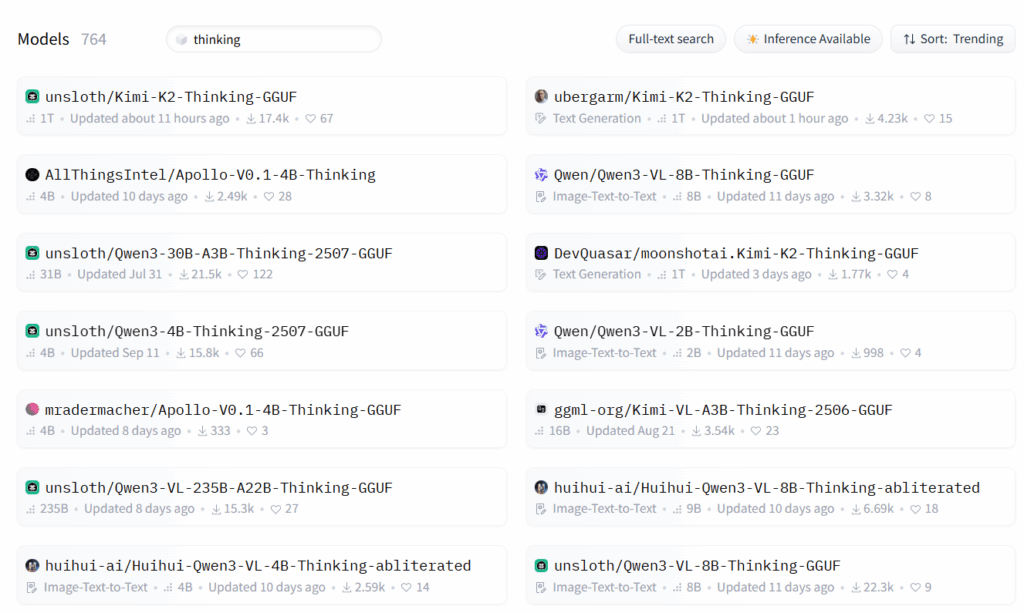Open unsloth/Qwen3-4B-Thinking-2507-GGUF model
The height and width of the screenshot is (613, 1024).
coord(197,331)
